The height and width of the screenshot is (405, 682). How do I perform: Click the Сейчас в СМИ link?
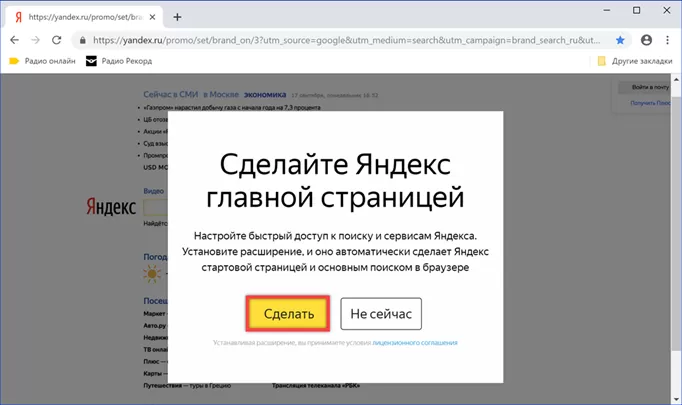click(170, 94)
